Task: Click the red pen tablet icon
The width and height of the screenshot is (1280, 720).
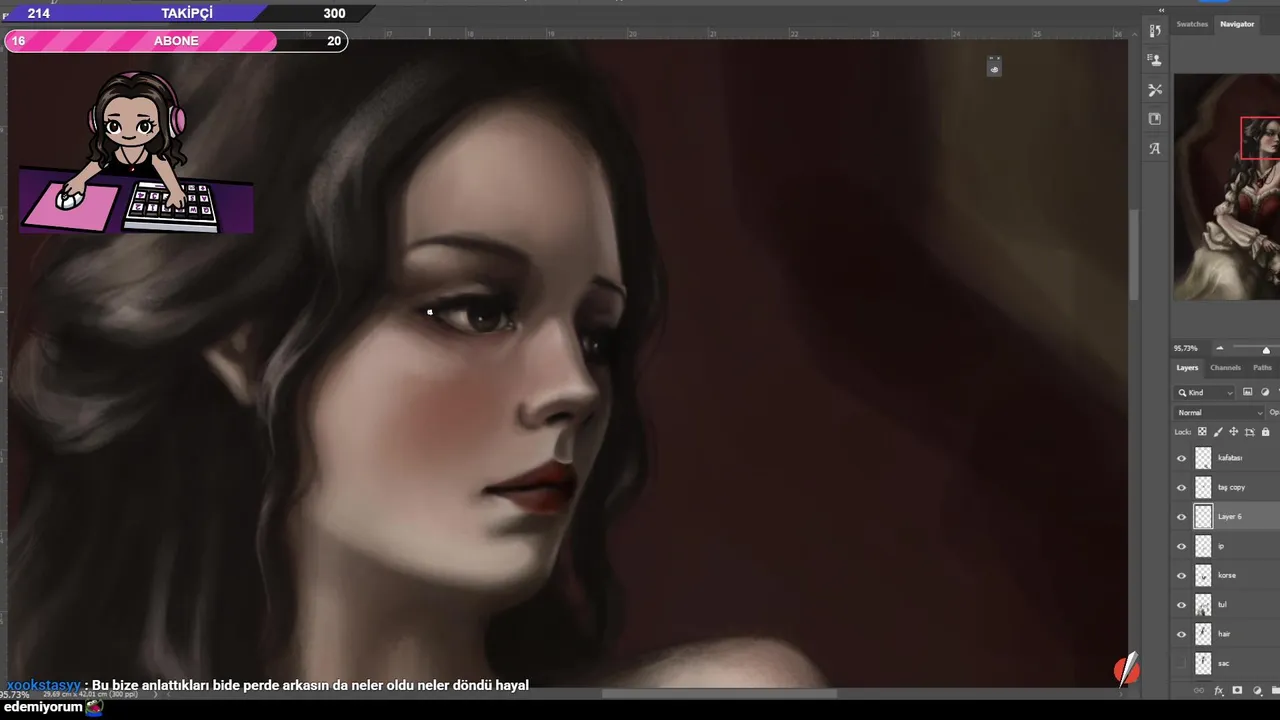Action: point(1126,670)
